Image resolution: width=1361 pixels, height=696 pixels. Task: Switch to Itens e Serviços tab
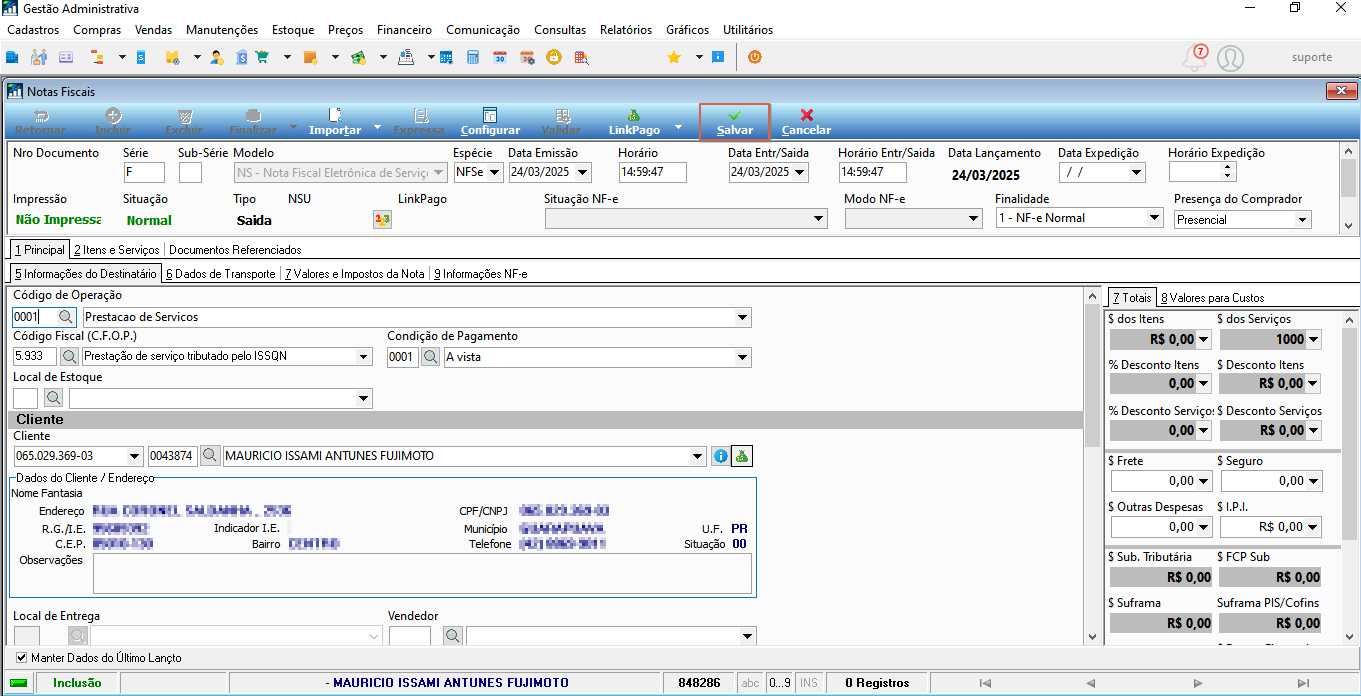(116, 249)
